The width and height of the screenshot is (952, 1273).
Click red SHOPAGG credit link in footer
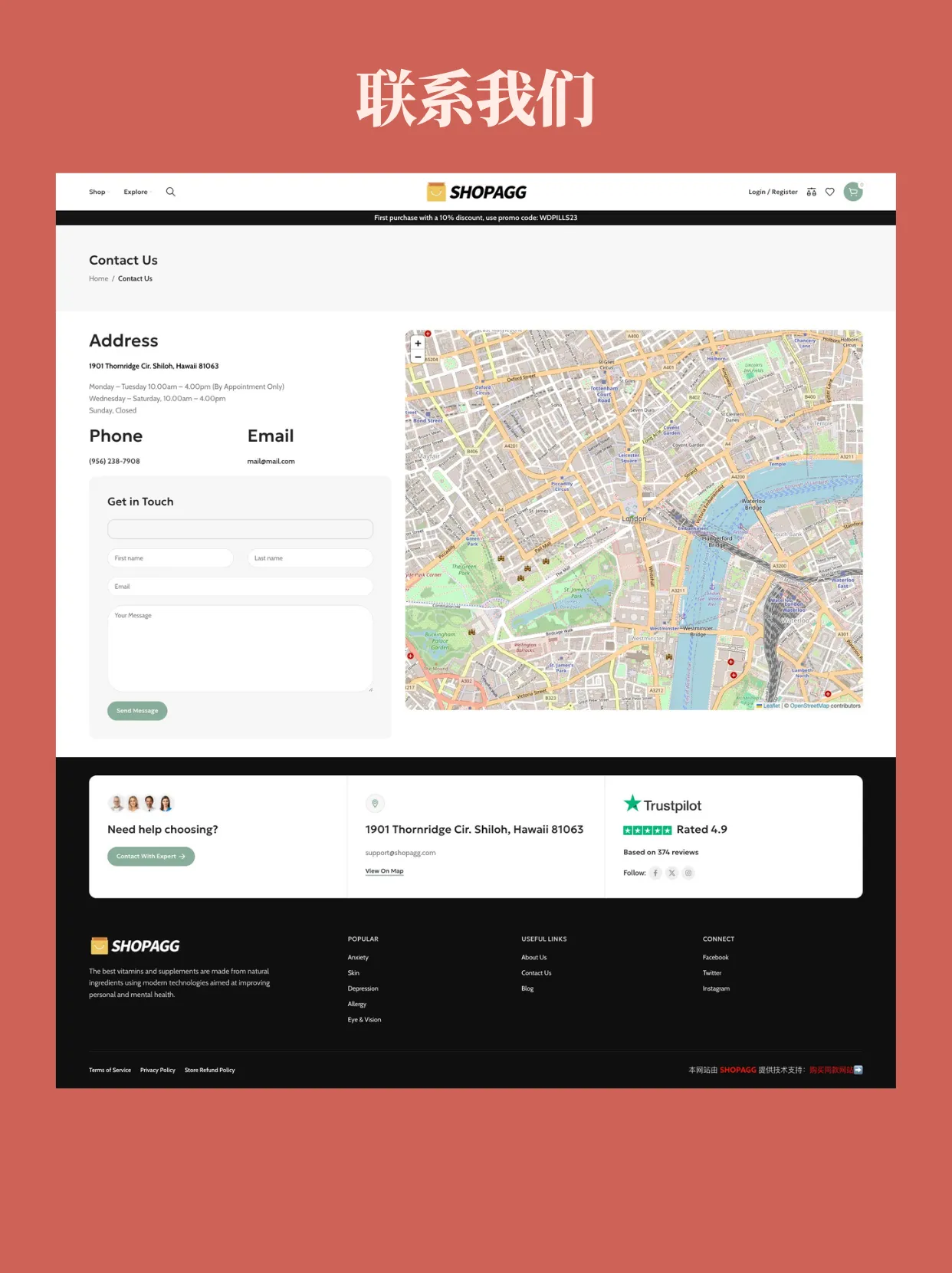pyautogui.click(x=738, y=1070)
